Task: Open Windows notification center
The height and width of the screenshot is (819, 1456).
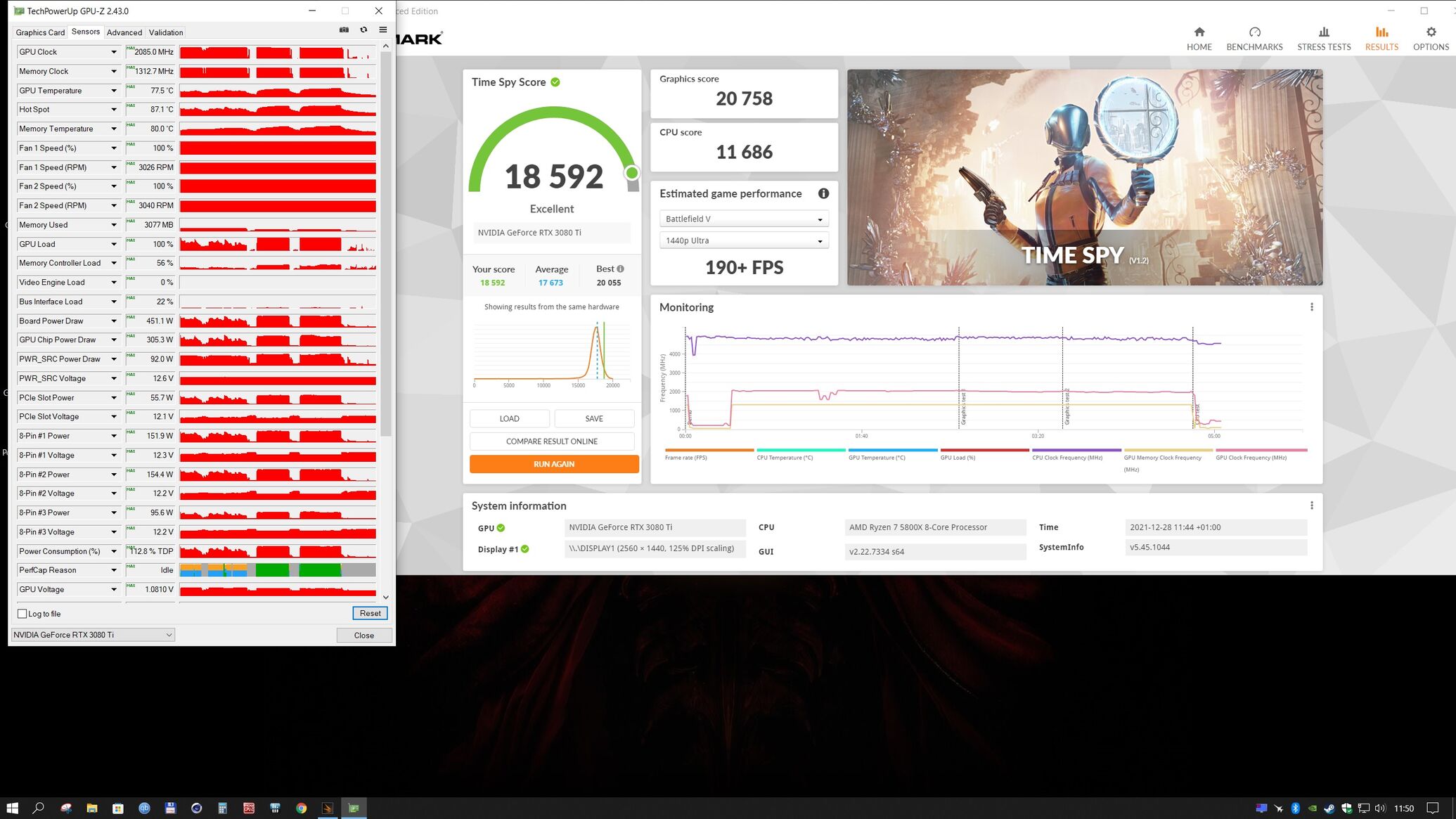Action: 1432,808
